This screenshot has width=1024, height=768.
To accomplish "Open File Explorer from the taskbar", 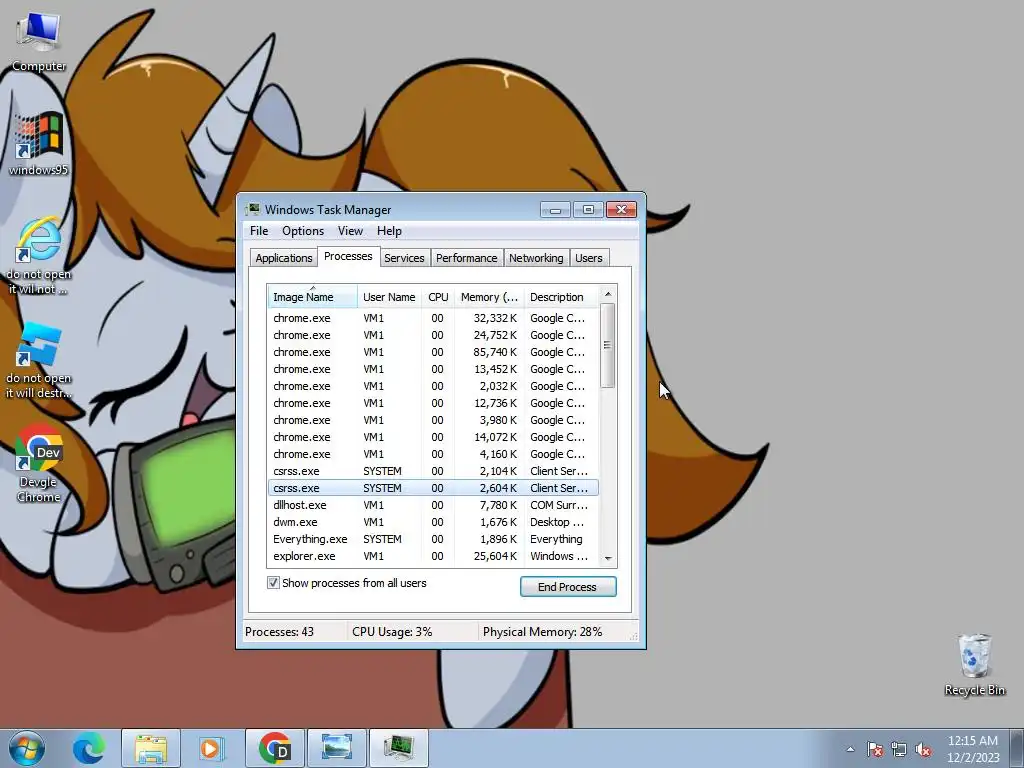I will click(x=150, y=748).
